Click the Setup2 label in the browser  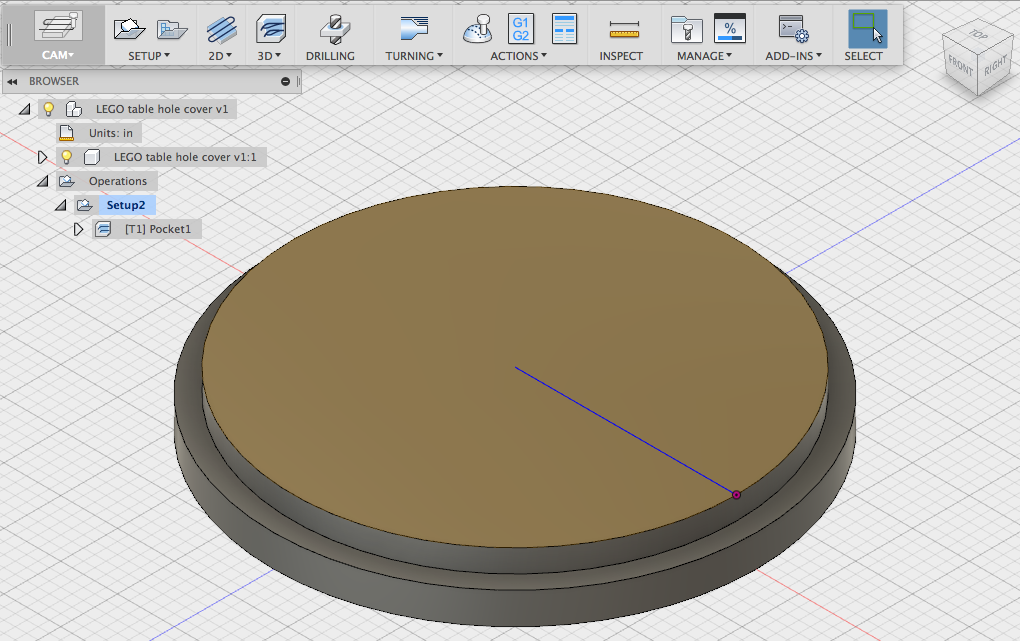pyautogui.click(x=126, y=204)
